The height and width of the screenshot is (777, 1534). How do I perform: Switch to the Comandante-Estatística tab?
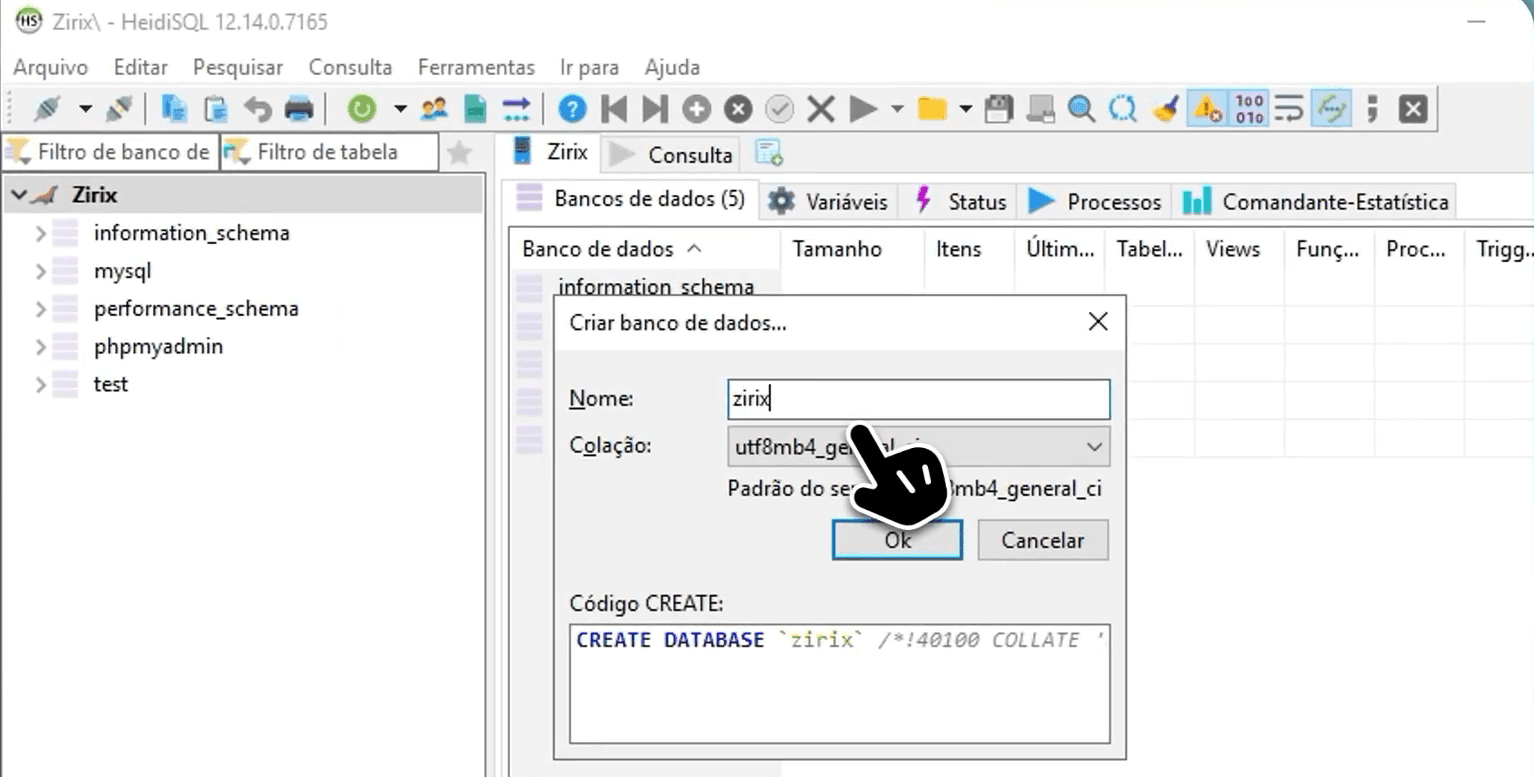pyautogui.click(x=1315, y=201)
